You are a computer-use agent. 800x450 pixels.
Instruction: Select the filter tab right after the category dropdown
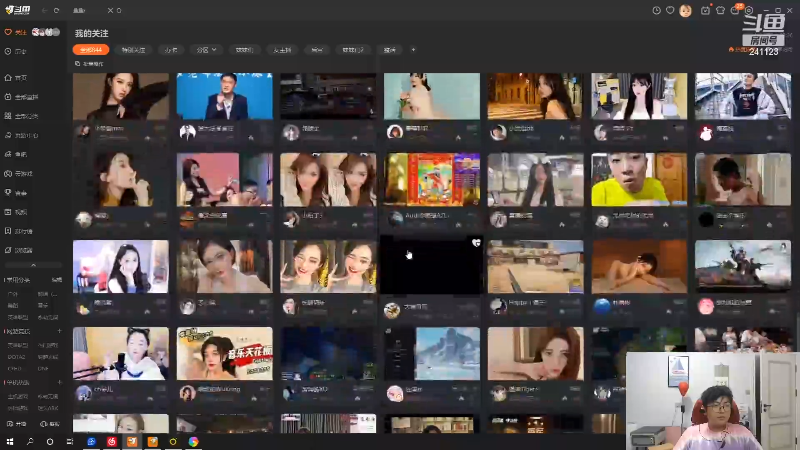tap(244, 50)
